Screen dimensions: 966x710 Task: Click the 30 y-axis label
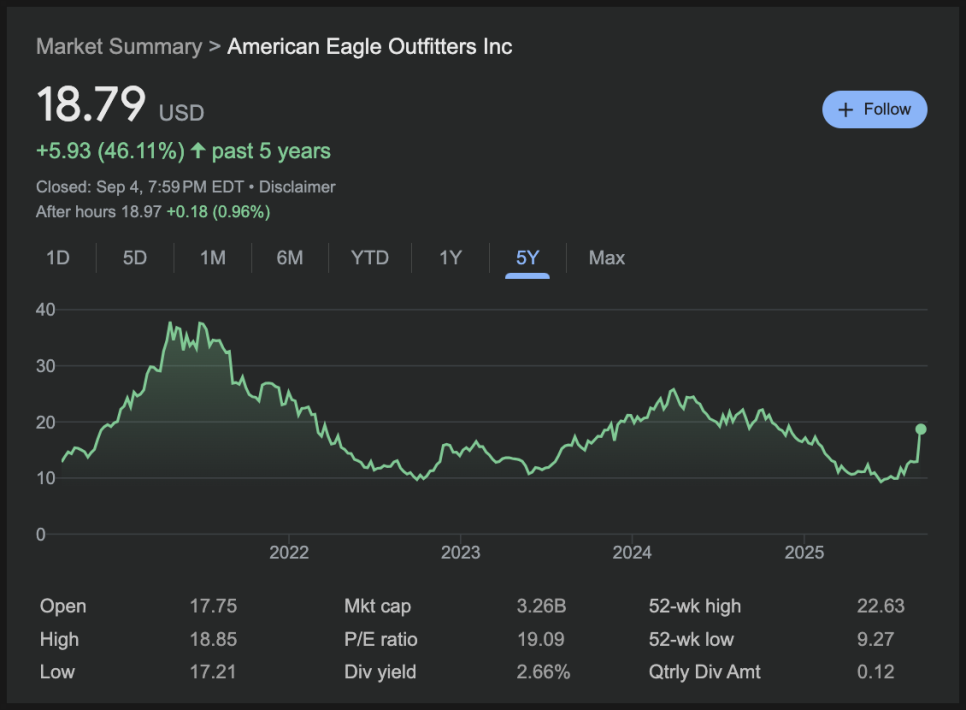46,366
